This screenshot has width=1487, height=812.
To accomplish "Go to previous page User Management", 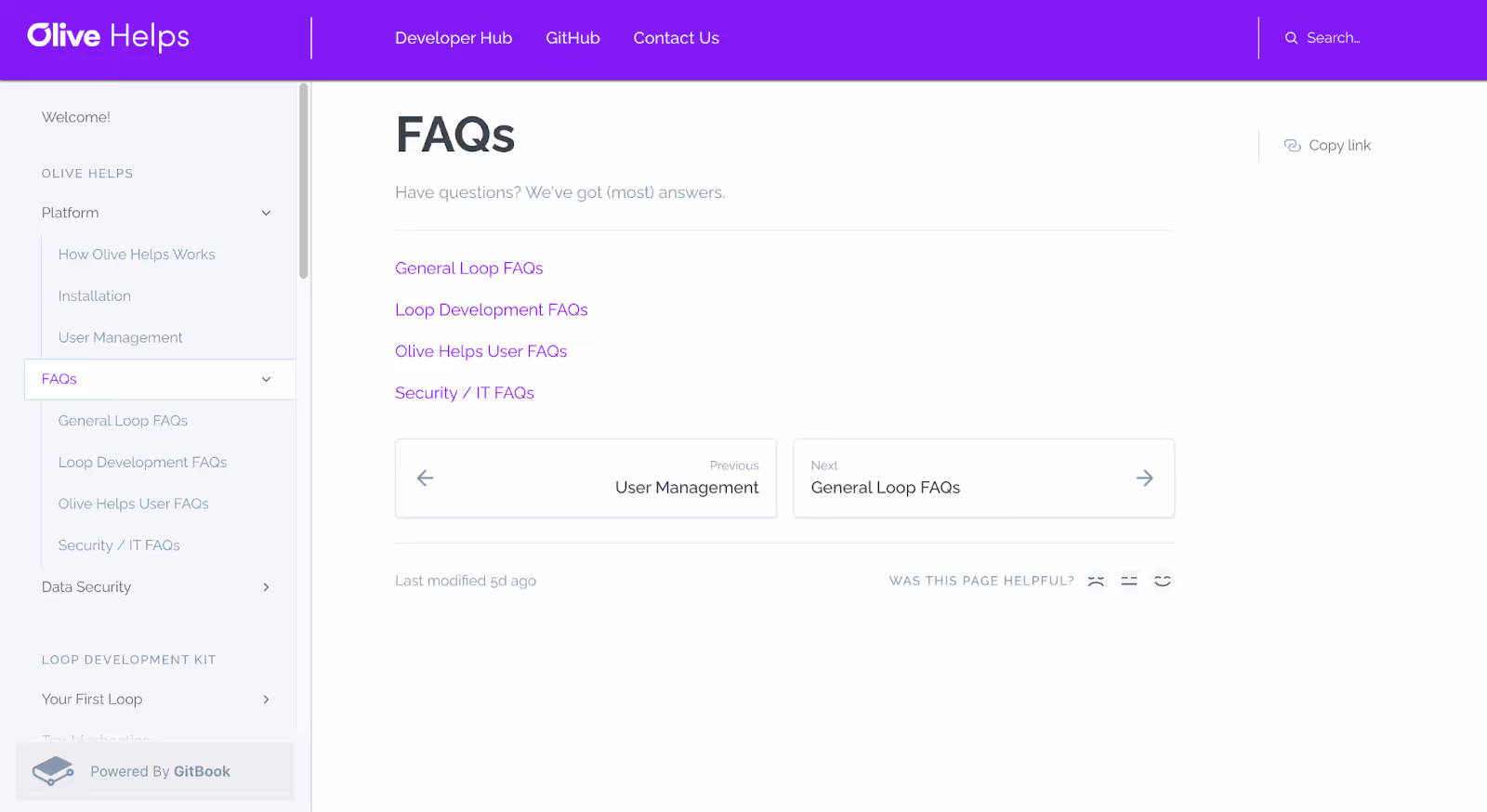I will pyautogui.click(x=586, y=478).
